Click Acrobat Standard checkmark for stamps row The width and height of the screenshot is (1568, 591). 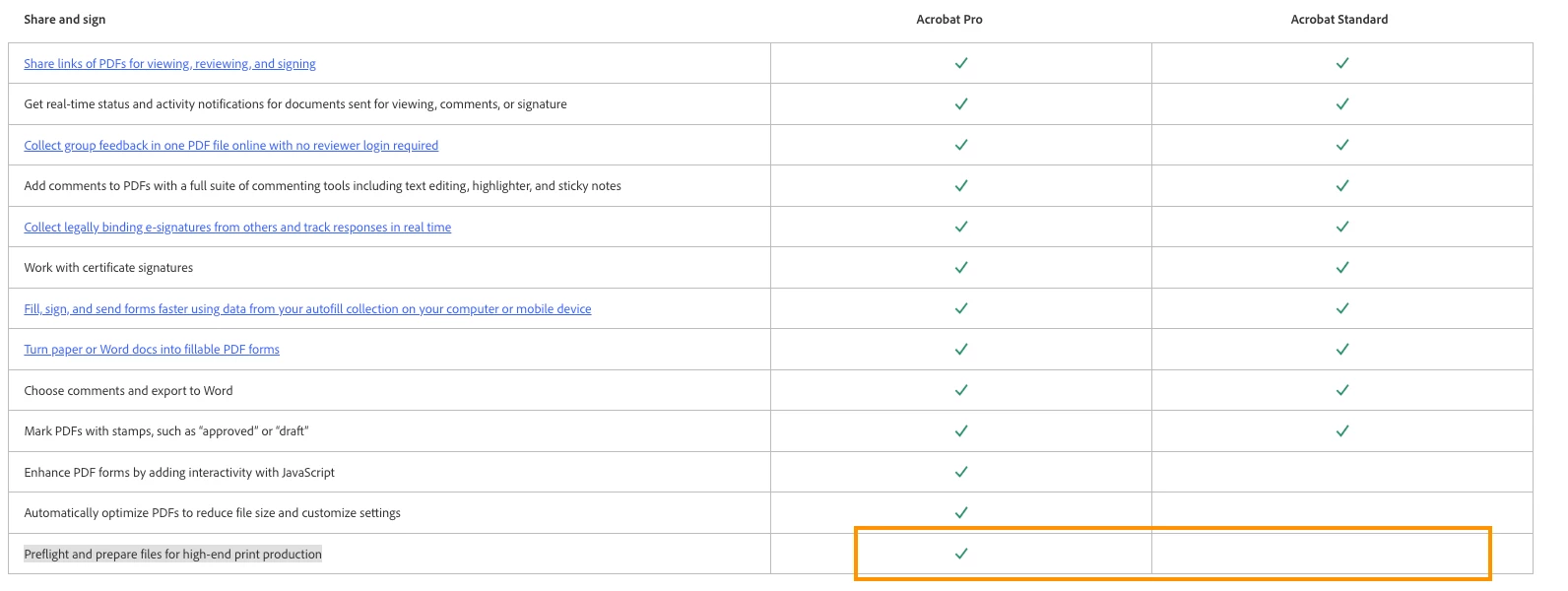tap(1341, 430)
